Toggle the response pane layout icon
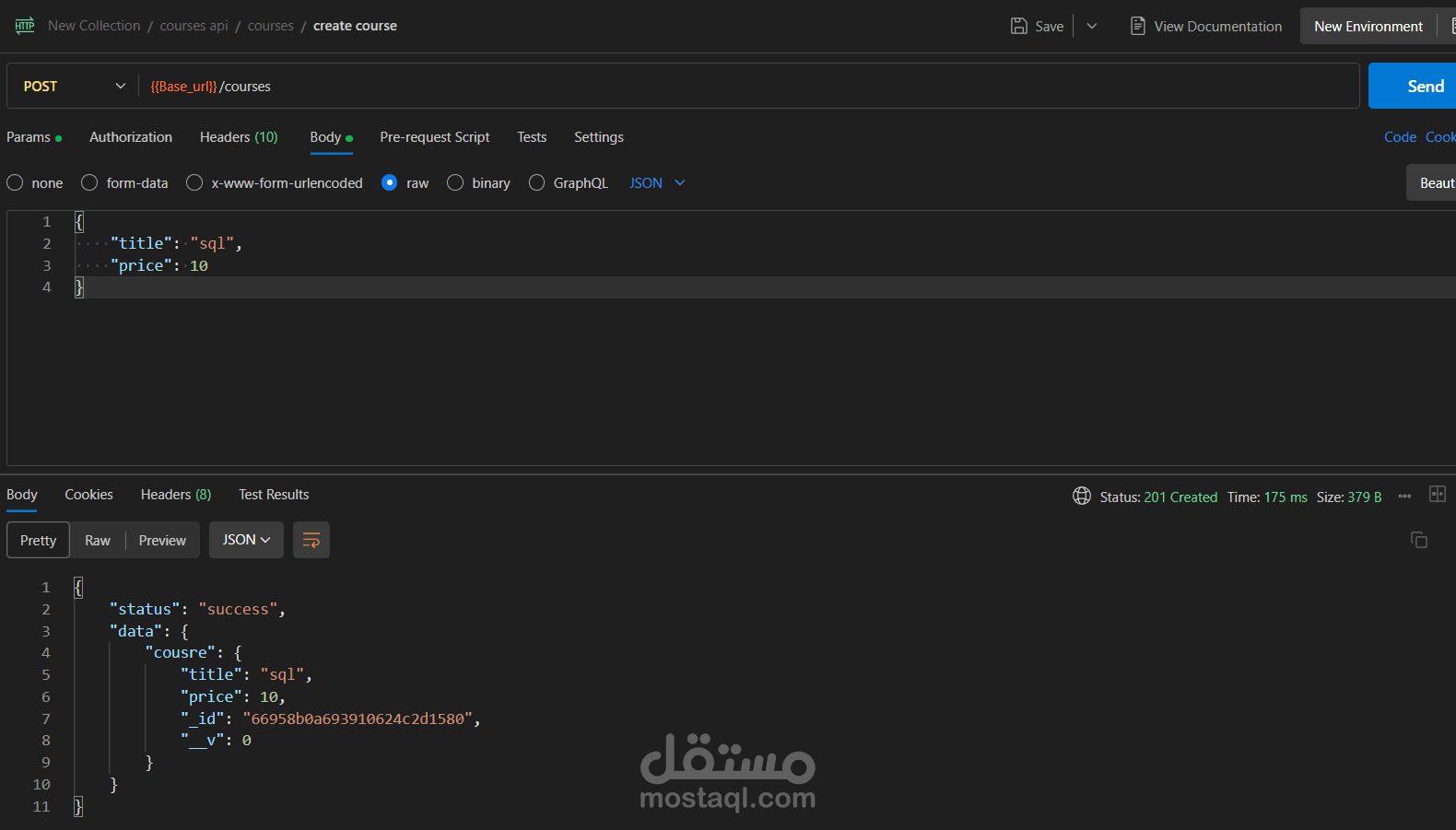 [1438, 494]
